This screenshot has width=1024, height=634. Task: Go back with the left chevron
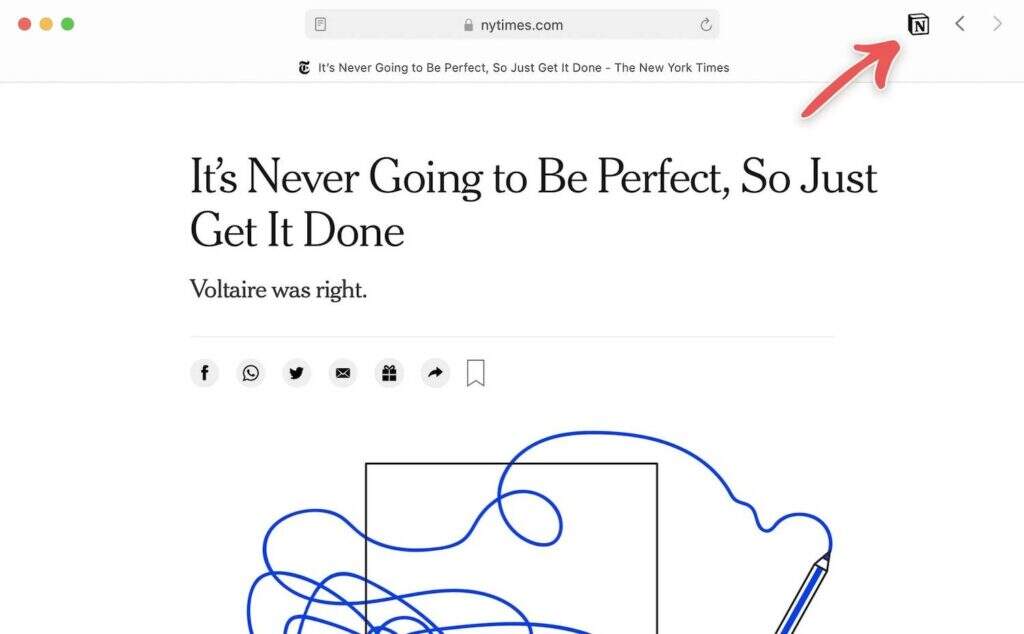click(x=960, y=24)
